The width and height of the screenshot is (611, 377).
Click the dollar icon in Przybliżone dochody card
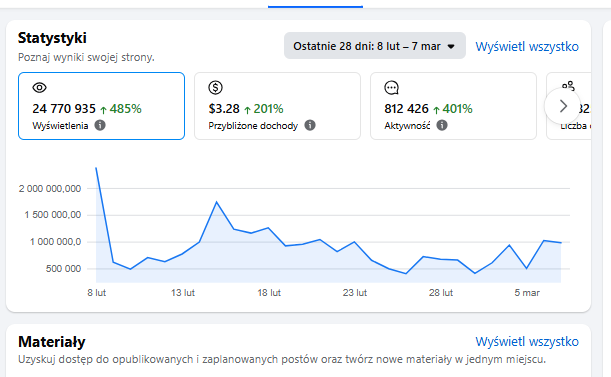(x=215, y=88)
